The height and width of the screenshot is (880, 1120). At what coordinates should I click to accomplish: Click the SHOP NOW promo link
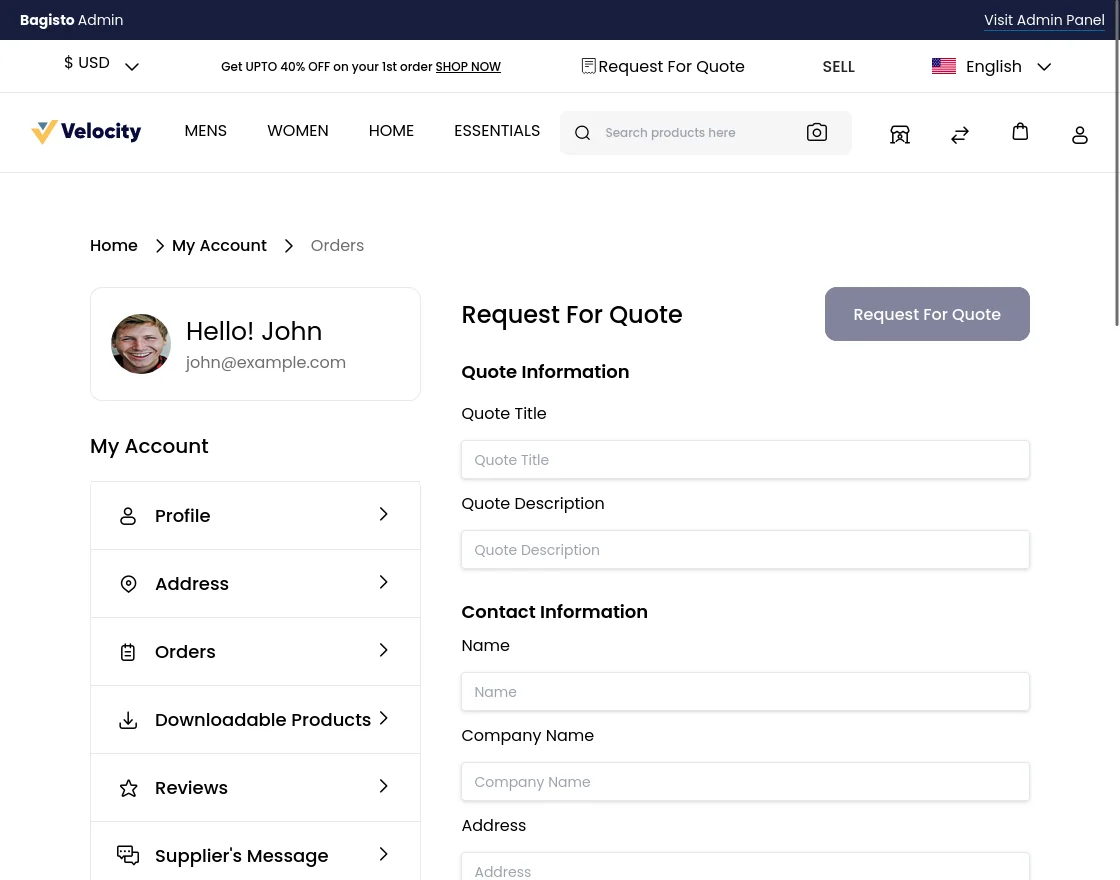point(468,67)
